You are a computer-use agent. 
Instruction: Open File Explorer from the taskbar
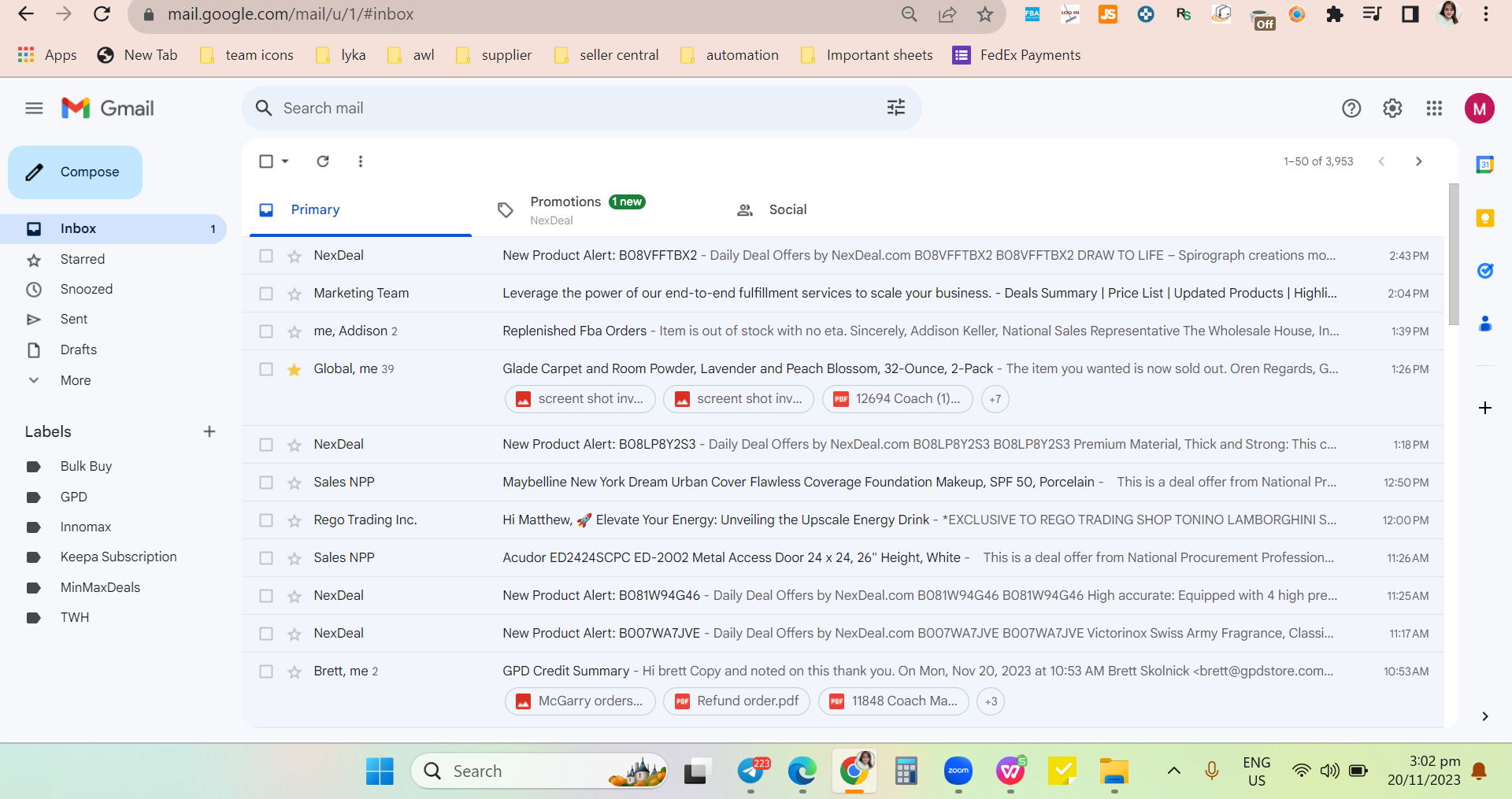(1114, 771)
